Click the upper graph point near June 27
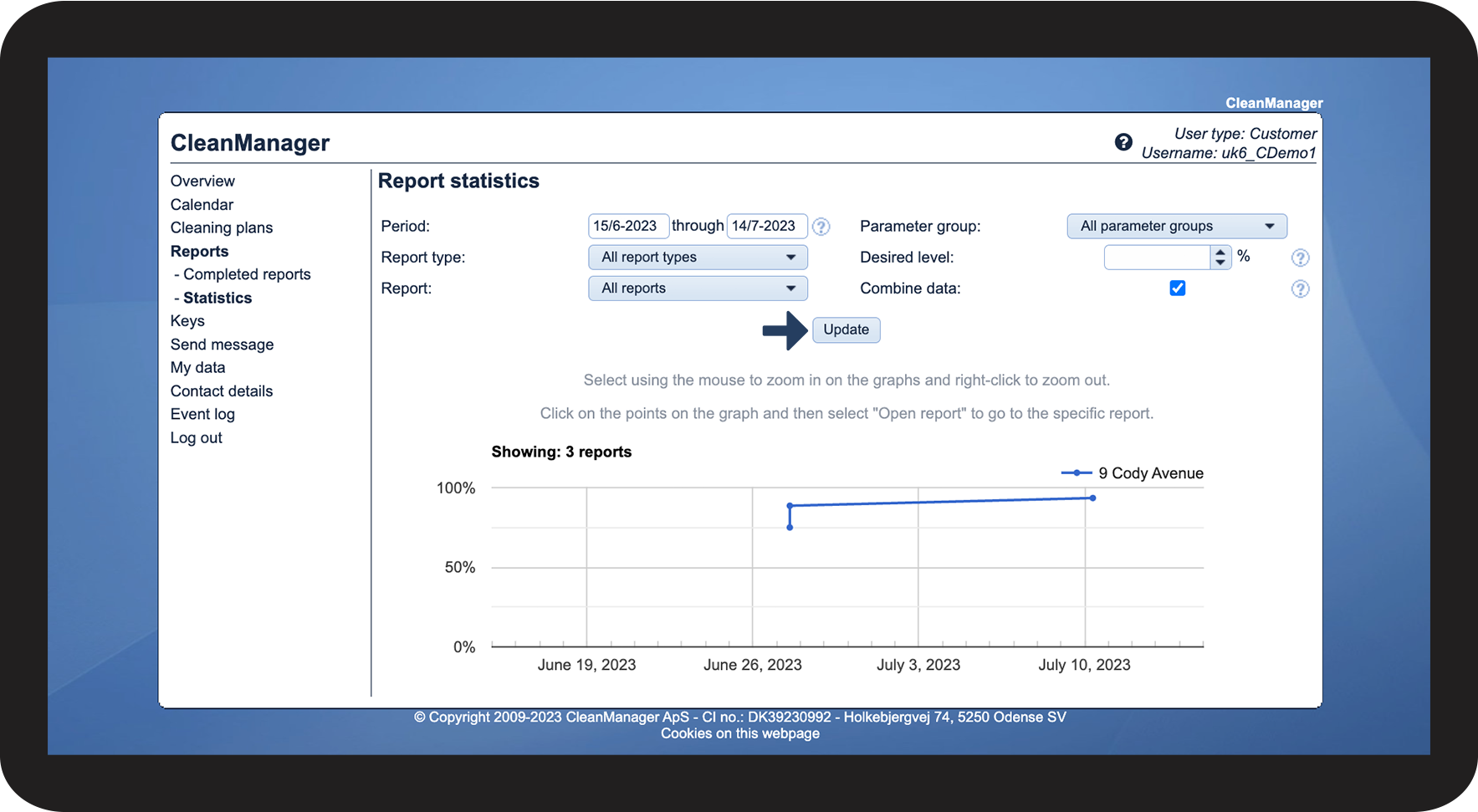The image size is (1478, 812). 790,506
